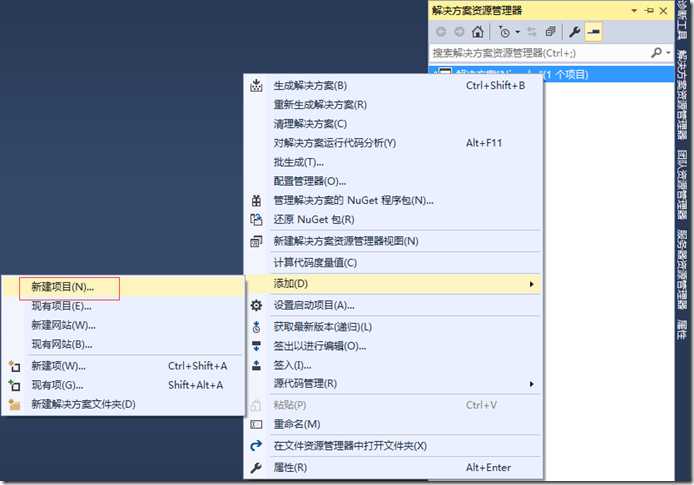Click the pending changes filter clock icon

(504, 32)
